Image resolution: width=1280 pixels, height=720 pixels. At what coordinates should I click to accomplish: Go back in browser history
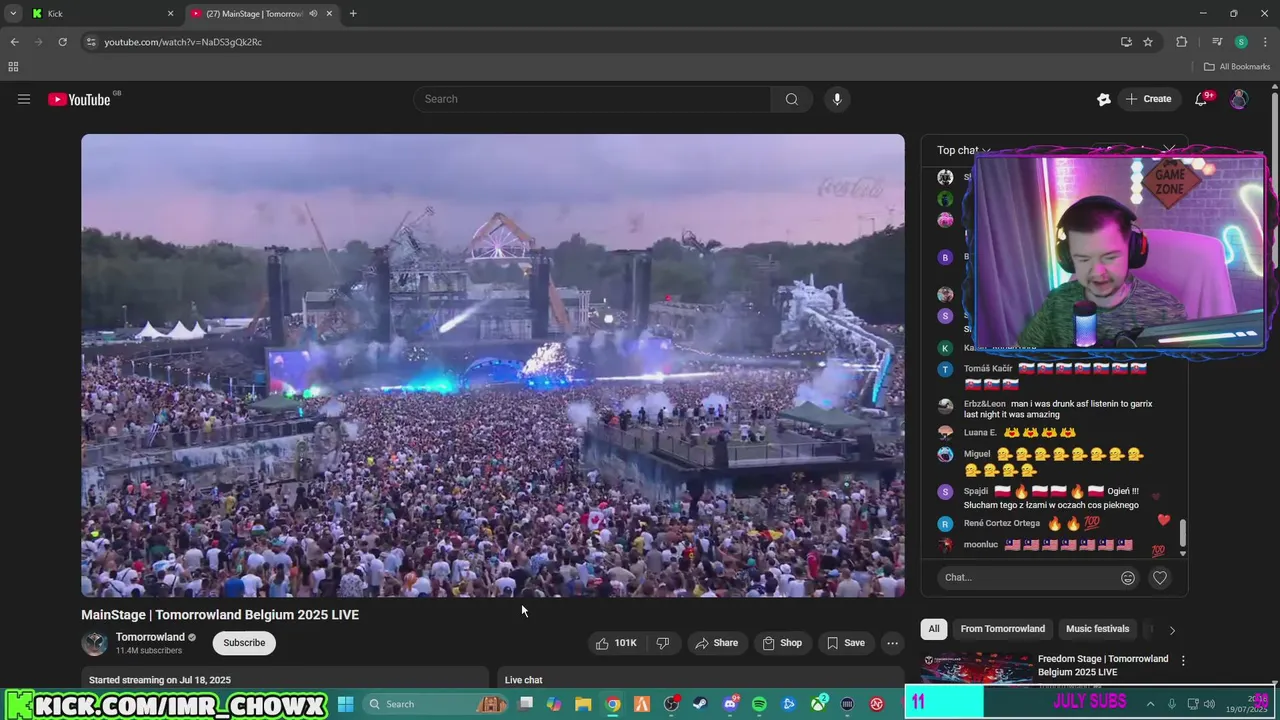(14, 42)
